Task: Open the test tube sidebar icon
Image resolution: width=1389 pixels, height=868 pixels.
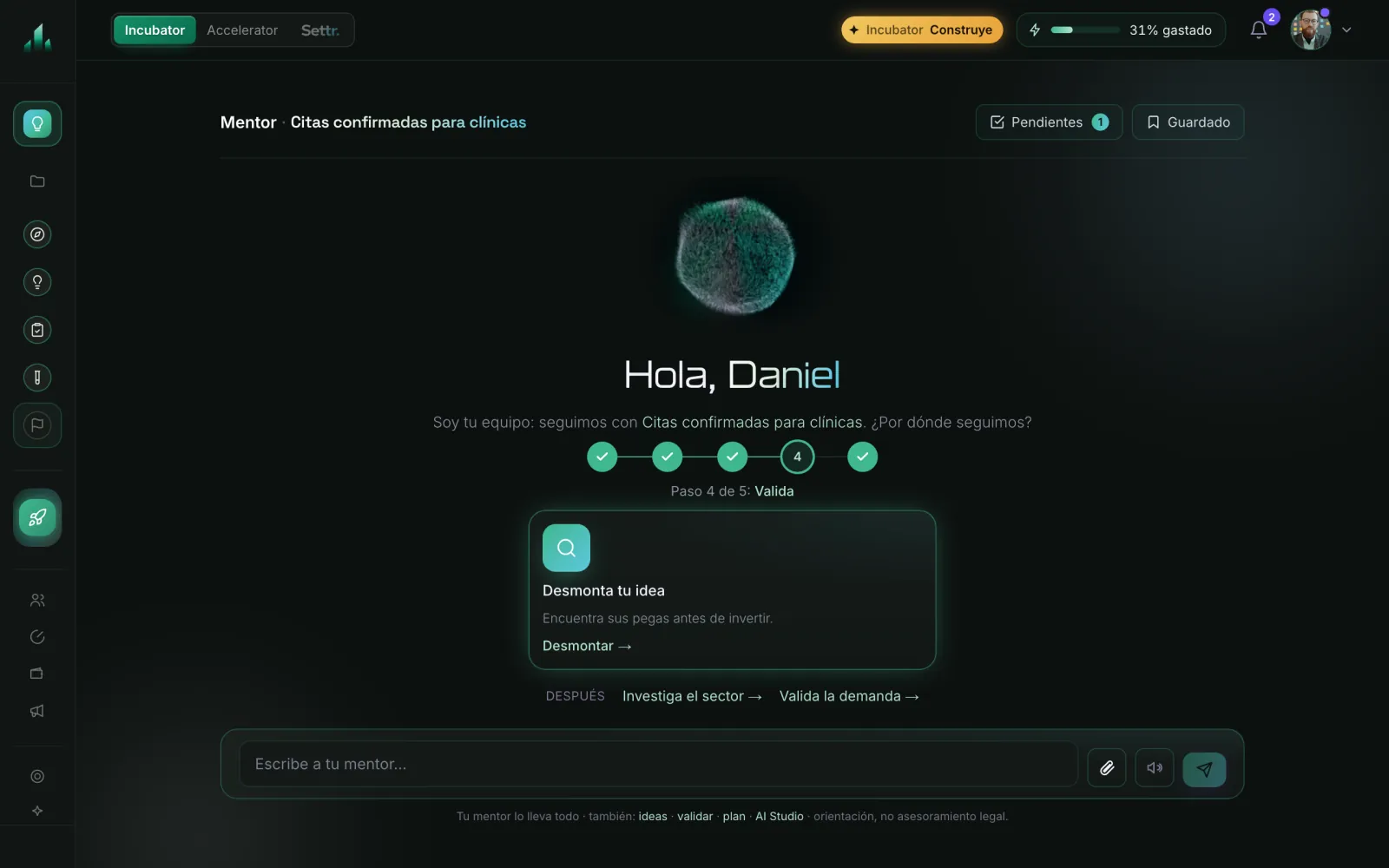Action: coord(37,378)
